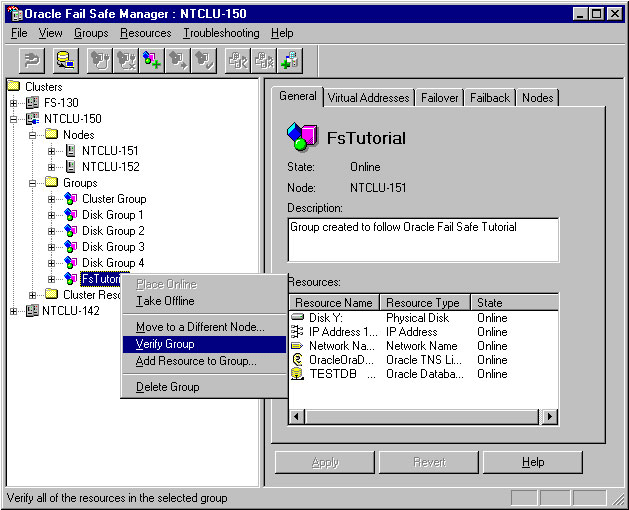Click into the Description text field

pyautogui.click(x=423, y=240)
